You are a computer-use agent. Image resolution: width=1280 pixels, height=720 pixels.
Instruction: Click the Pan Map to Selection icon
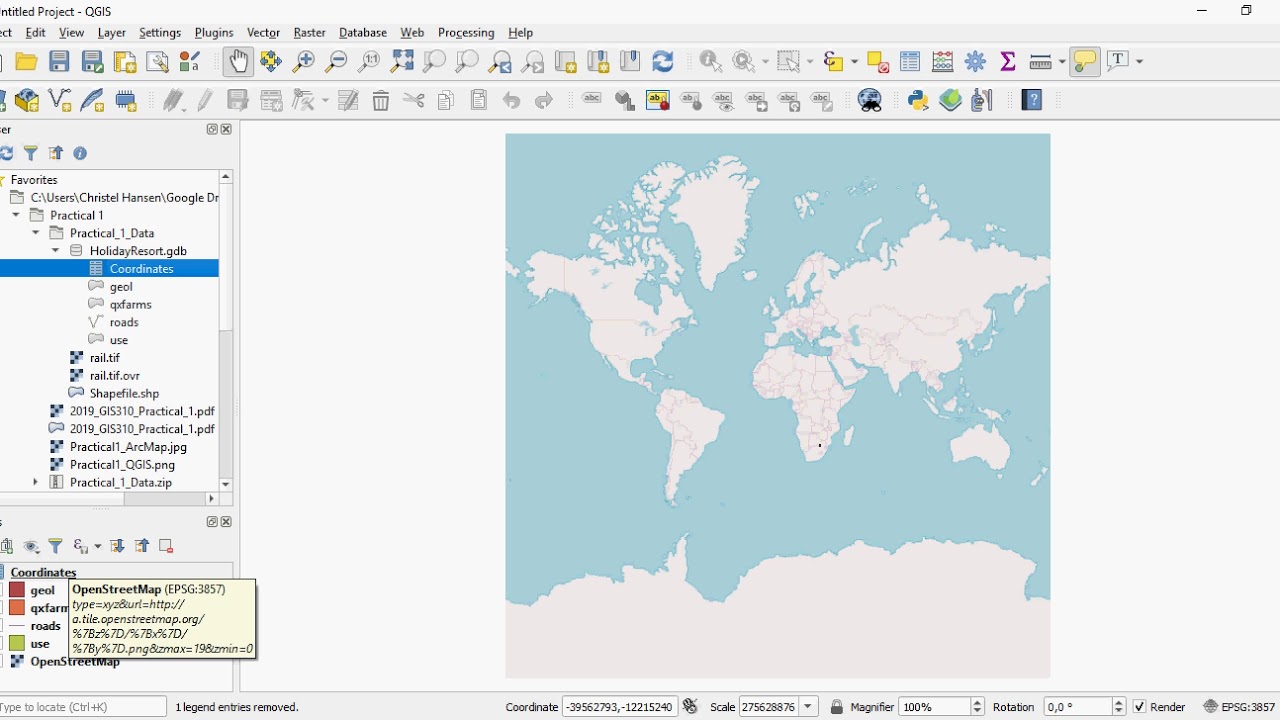click(x=271, y=62)
